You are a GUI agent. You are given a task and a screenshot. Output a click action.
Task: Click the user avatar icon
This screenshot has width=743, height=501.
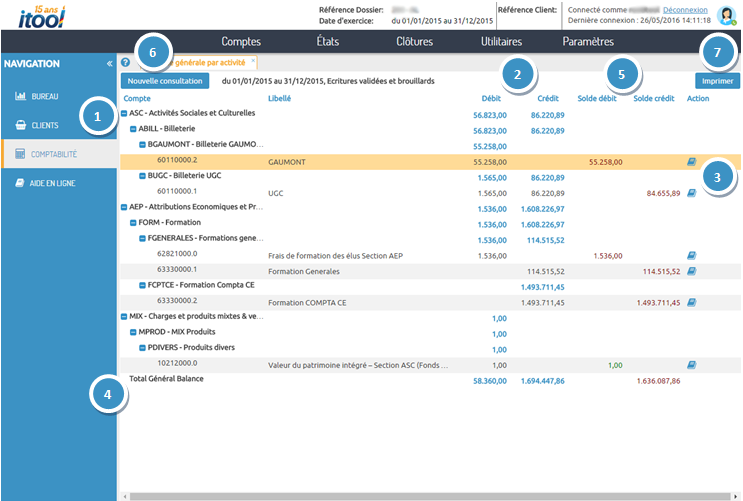coord(727,15)
